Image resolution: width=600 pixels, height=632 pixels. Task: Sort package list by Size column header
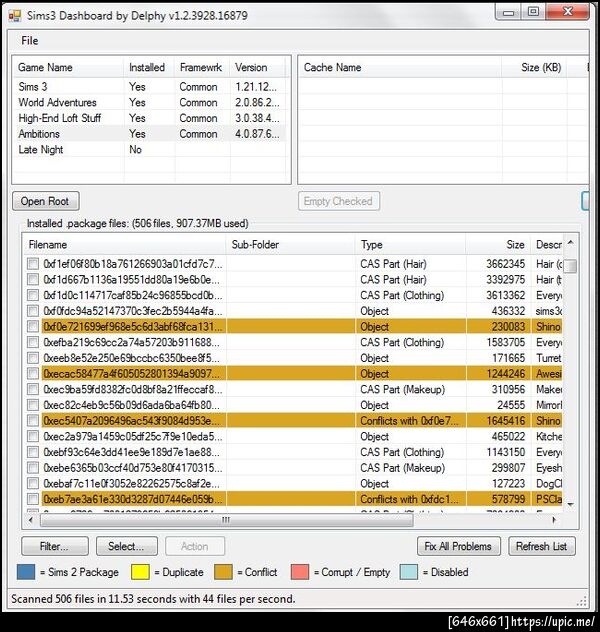(498, 245)
